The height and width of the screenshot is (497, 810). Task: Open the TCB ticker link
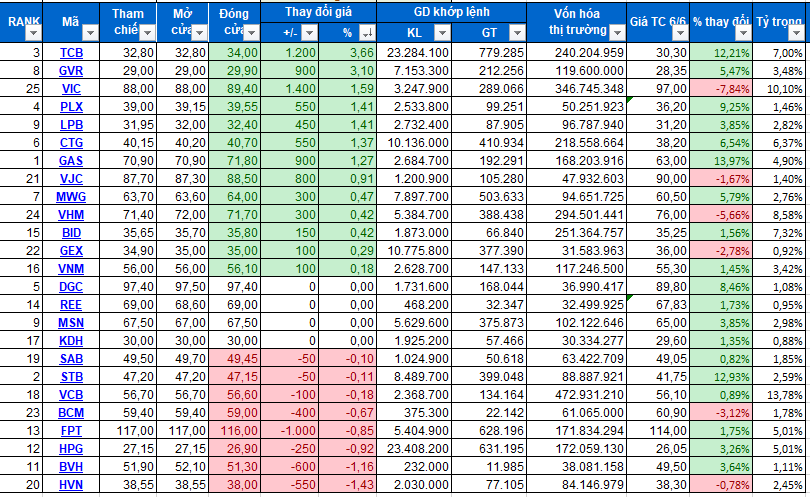pos(71,53)
